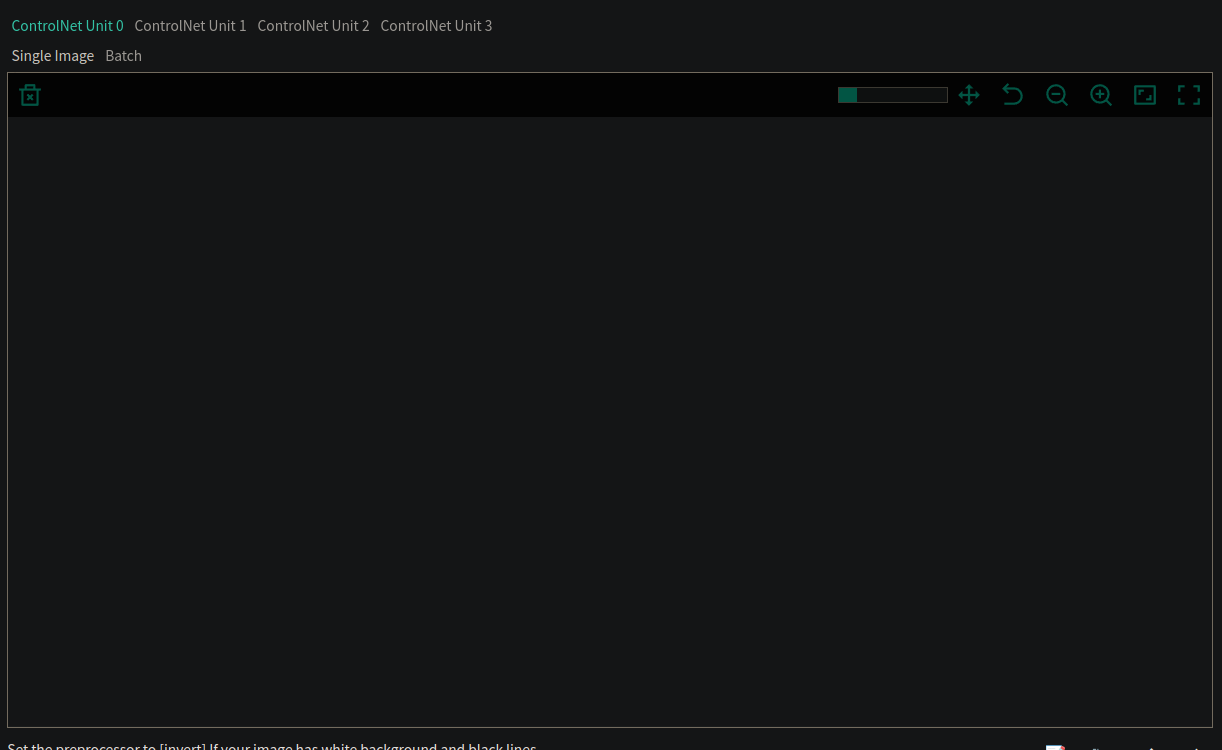Return to ControlNet Unit 0
Viewport: 1222px width, 750px height.
(67, 25)
